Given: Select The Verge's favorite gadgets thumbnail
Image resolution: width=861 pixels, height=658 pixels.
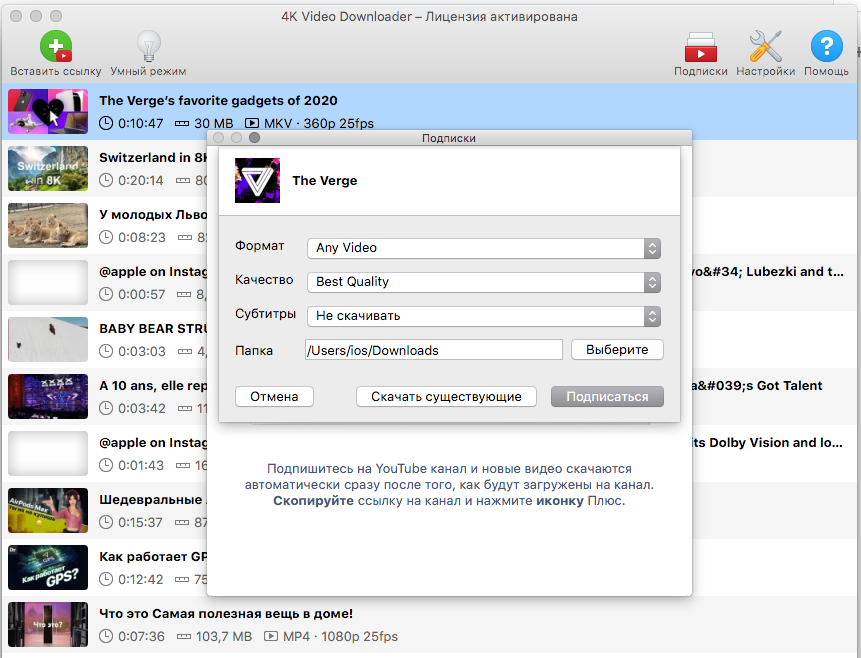Looking at the screenshot, I should pos(48,111).
